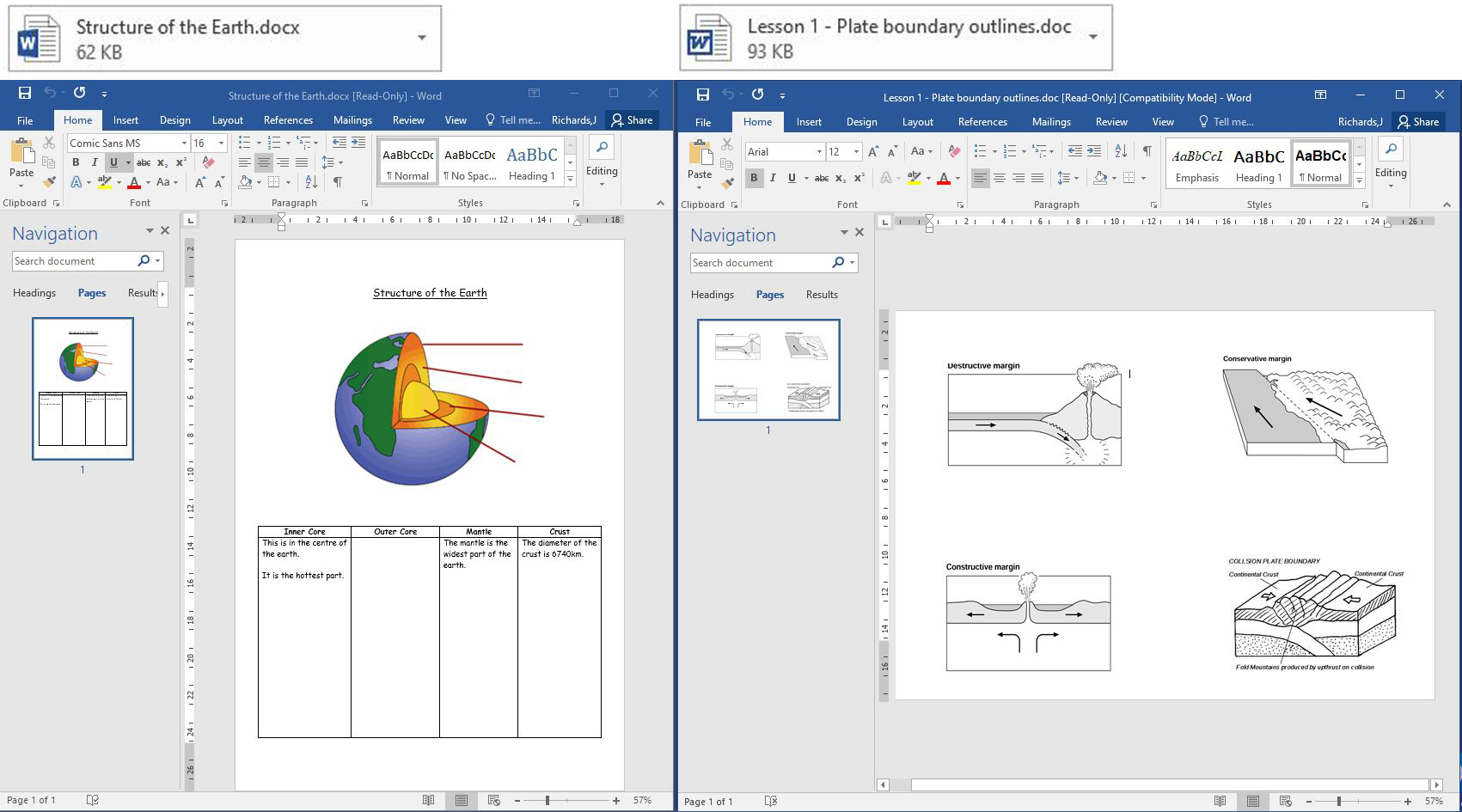This screenshot has width=1462, height=812.
Task: Expand download options for Structure of the Earth.docx
Action: 421,38
